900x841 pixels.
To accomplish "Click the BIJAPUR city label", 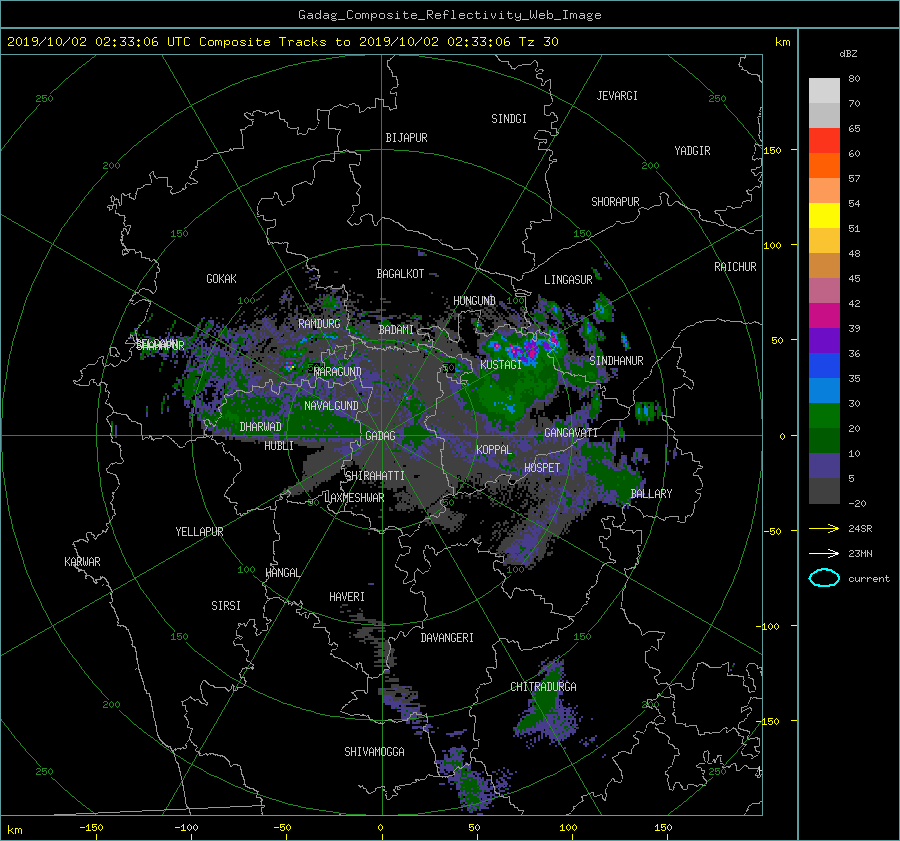I will (406, 138).
